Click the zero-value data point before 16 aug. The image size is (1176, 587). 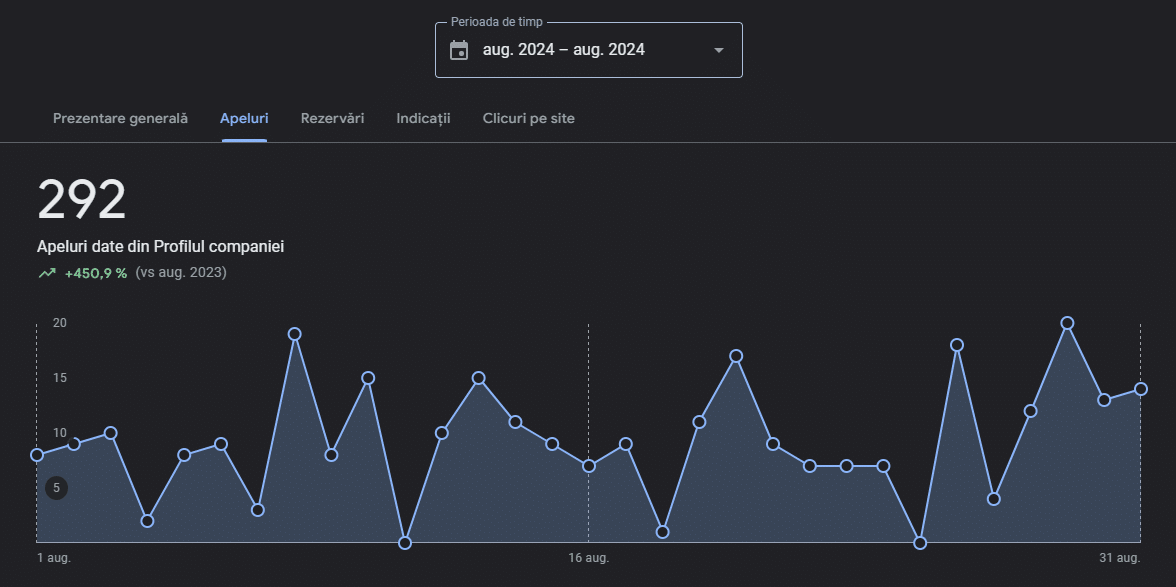click(x=405, y=543)
